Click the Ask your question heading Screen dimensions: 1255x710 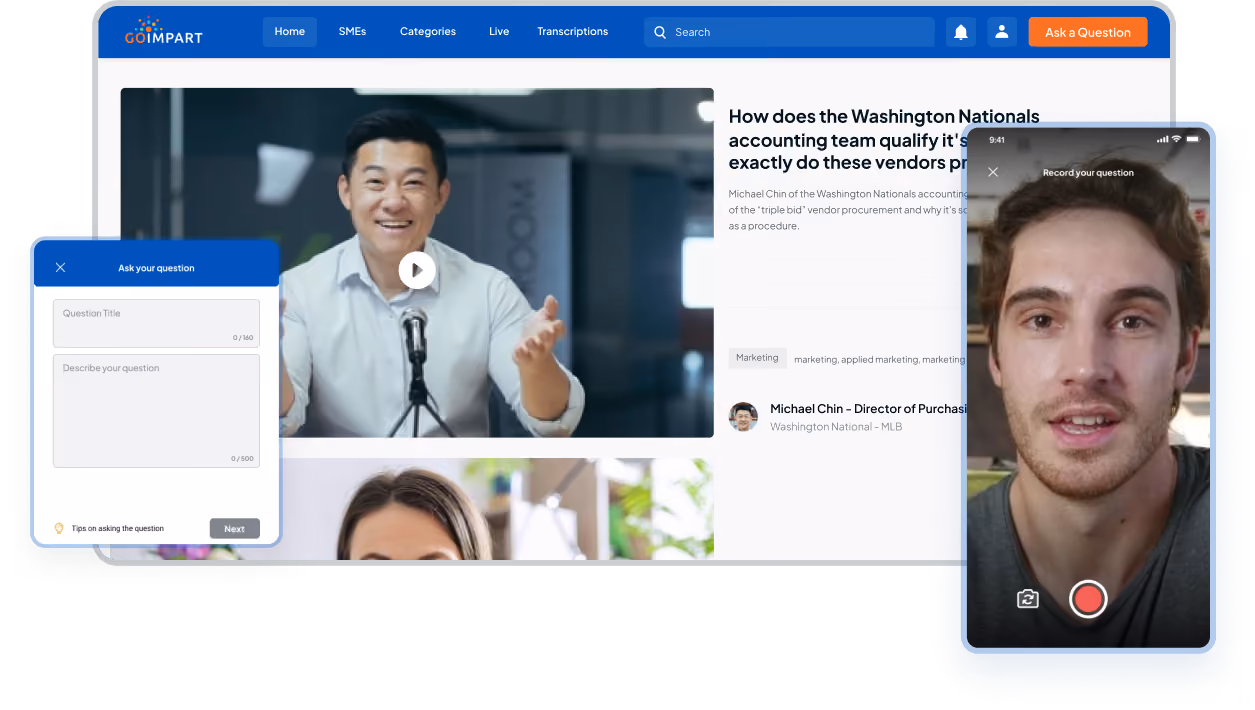[156, 268]
